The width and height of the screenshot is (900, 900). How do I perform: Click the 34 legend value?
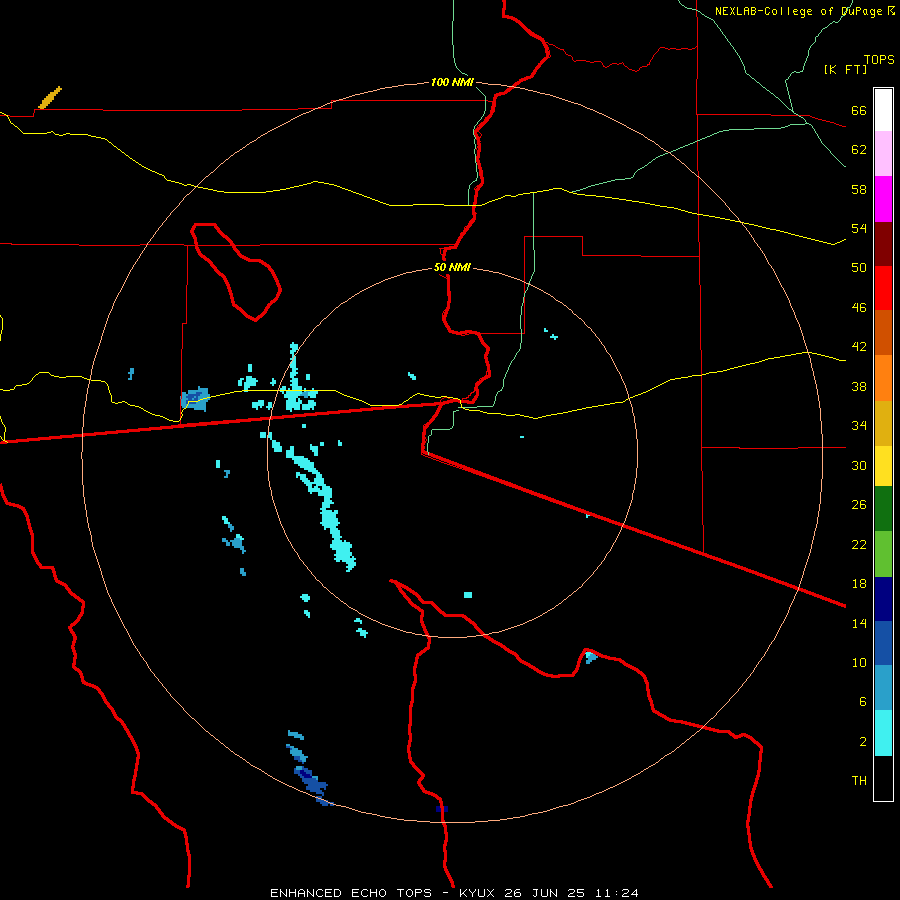pyautogui.click(x=859, y=425)
